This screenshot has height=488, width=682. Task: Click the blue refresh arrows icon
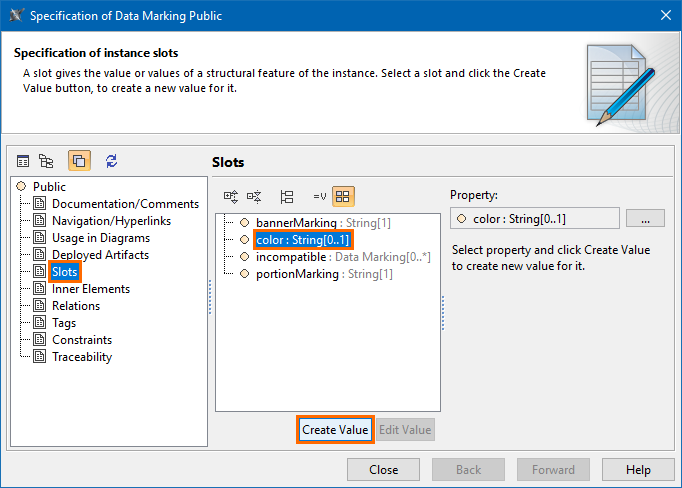pyautogui.click(x=111, y=161)
